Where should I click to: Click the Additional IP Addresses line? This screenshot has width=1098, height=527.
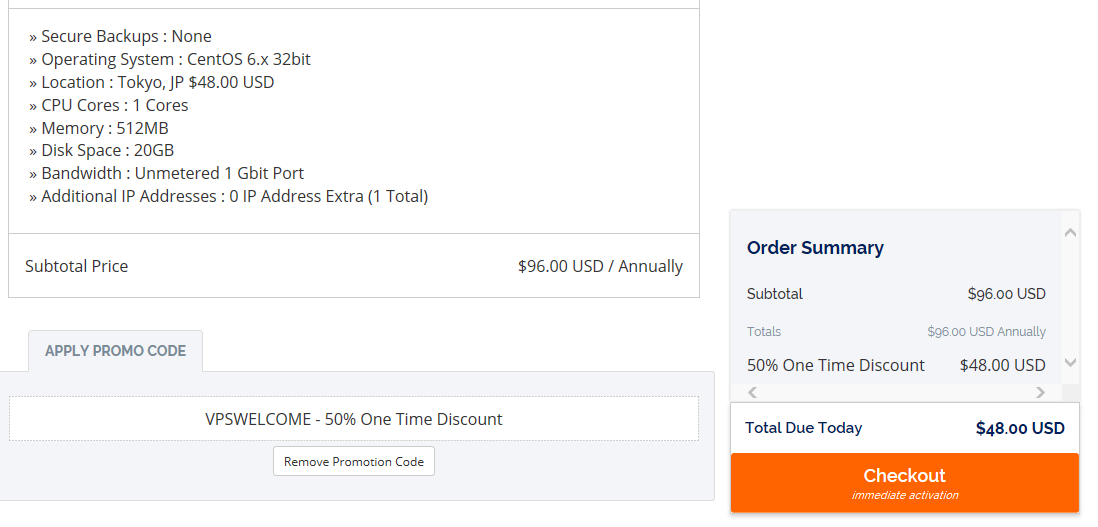pos(228,196)
